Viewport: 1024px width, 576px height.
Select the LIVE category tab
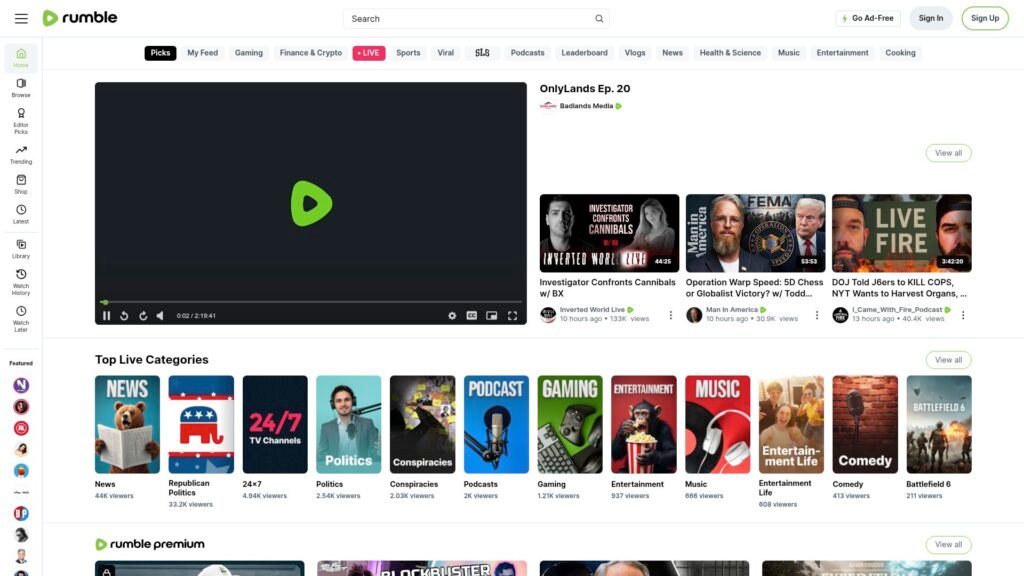click(x=369, y=53)
